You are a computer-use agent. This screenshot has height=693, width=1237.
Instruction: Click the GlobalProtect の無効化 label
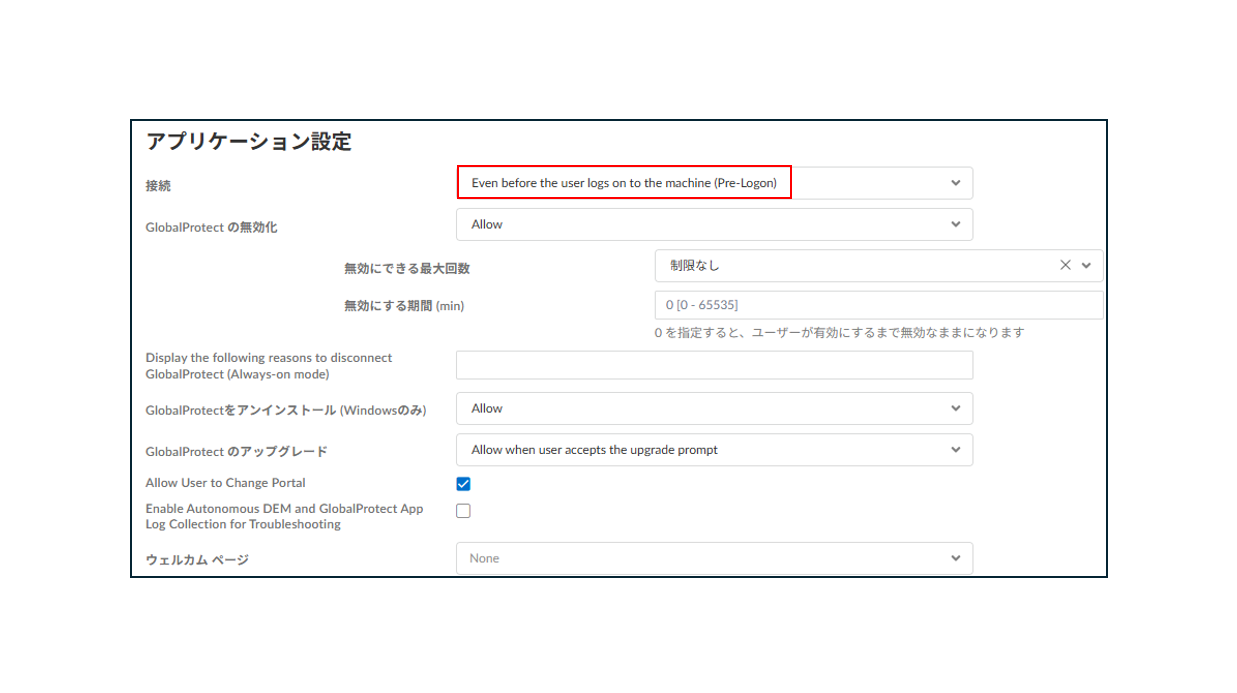coord(211,227)
